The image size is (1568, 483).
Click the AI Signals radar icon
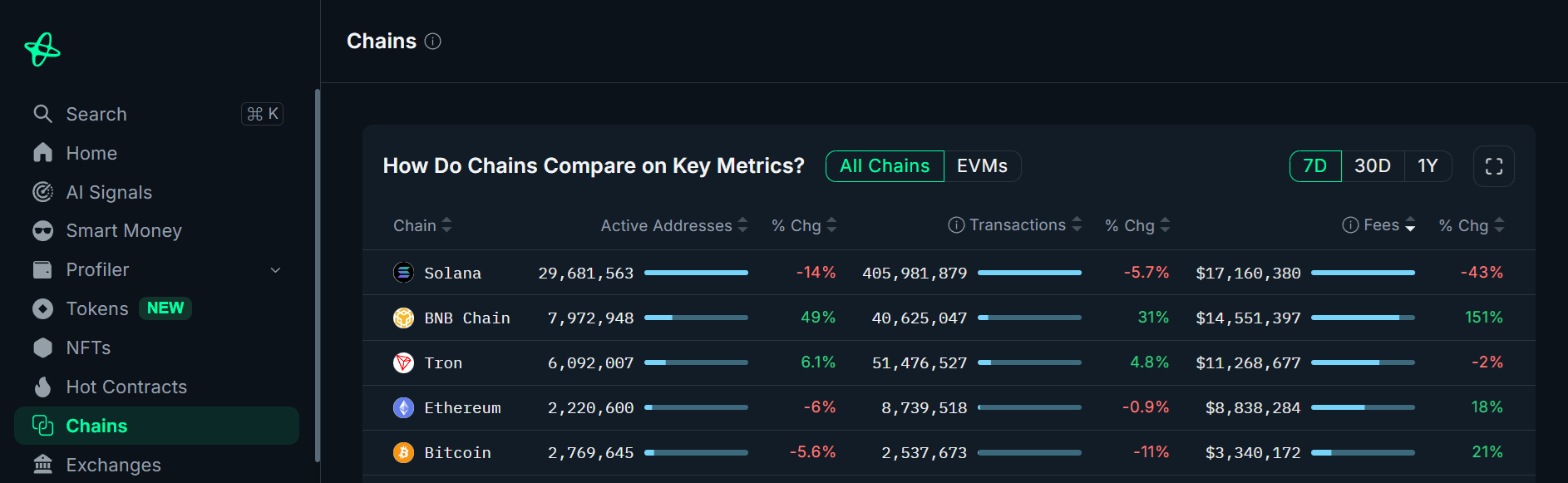point(42,192)
